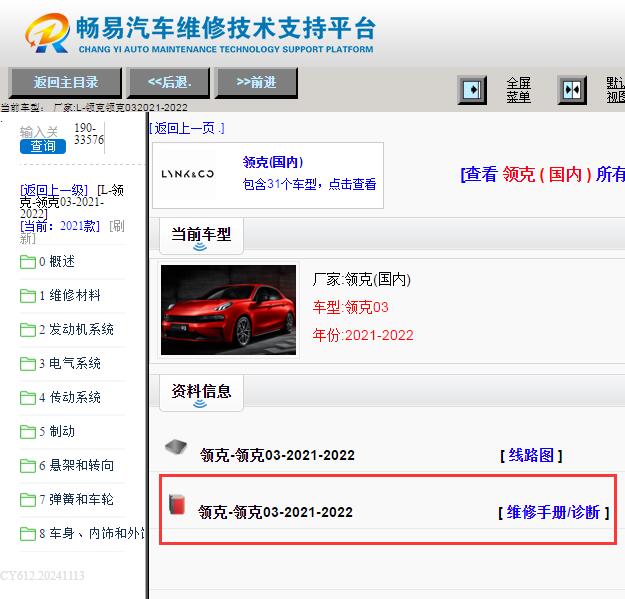This screenshot has height=599, width=625.
Task: Open 领克-领克03-2021-2022 in the 线路图 row
Action: pyautogui.click(x=277, y=455)
